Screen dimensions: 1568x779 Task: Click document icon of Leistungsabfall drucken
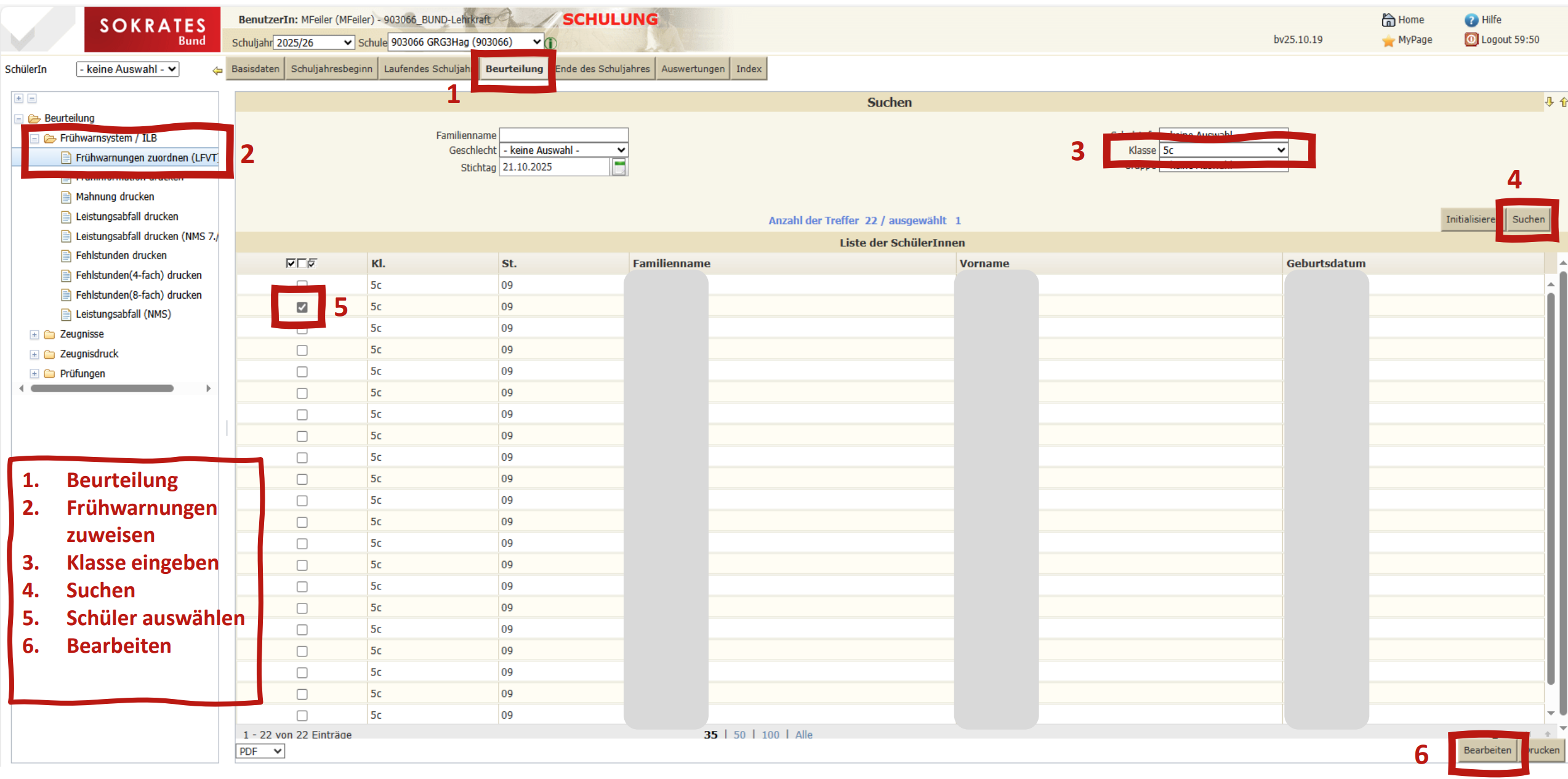coord(66,217)
